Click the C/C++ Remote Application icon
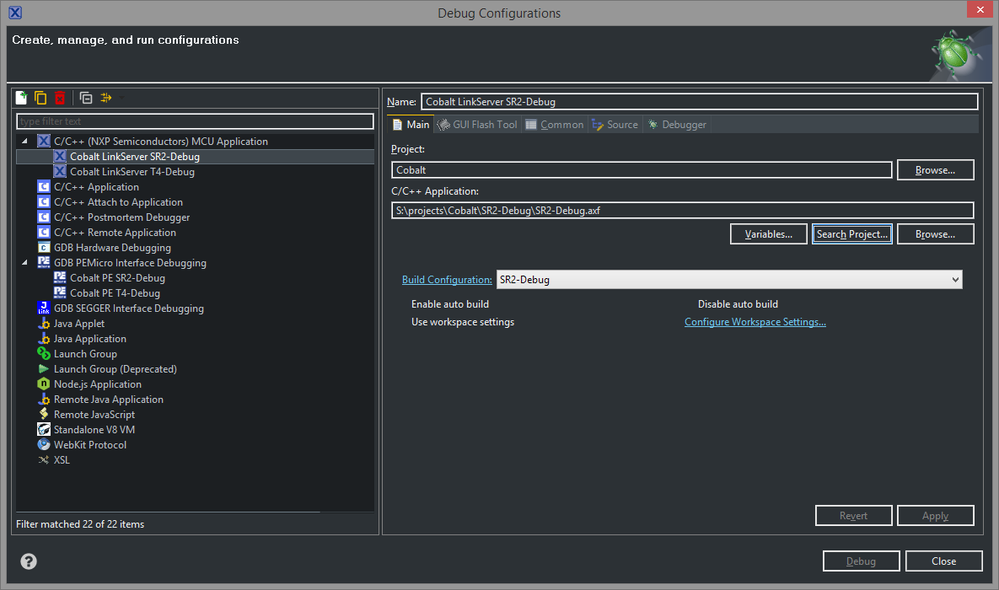 43,233
